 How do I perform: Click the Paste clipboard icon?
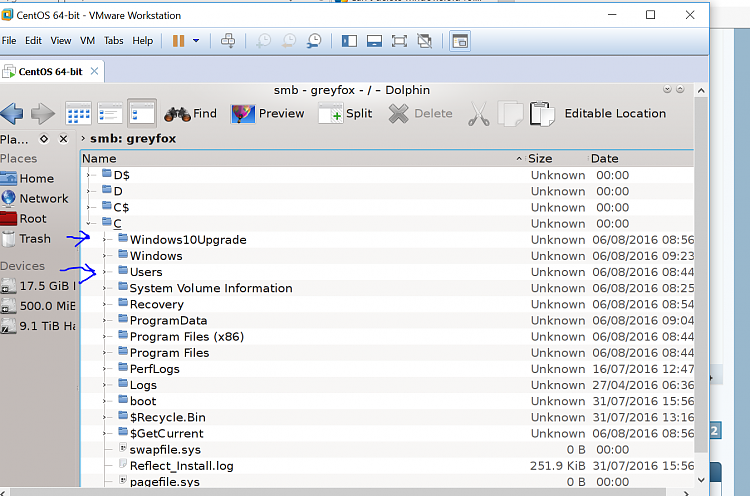tap(542, 114)
